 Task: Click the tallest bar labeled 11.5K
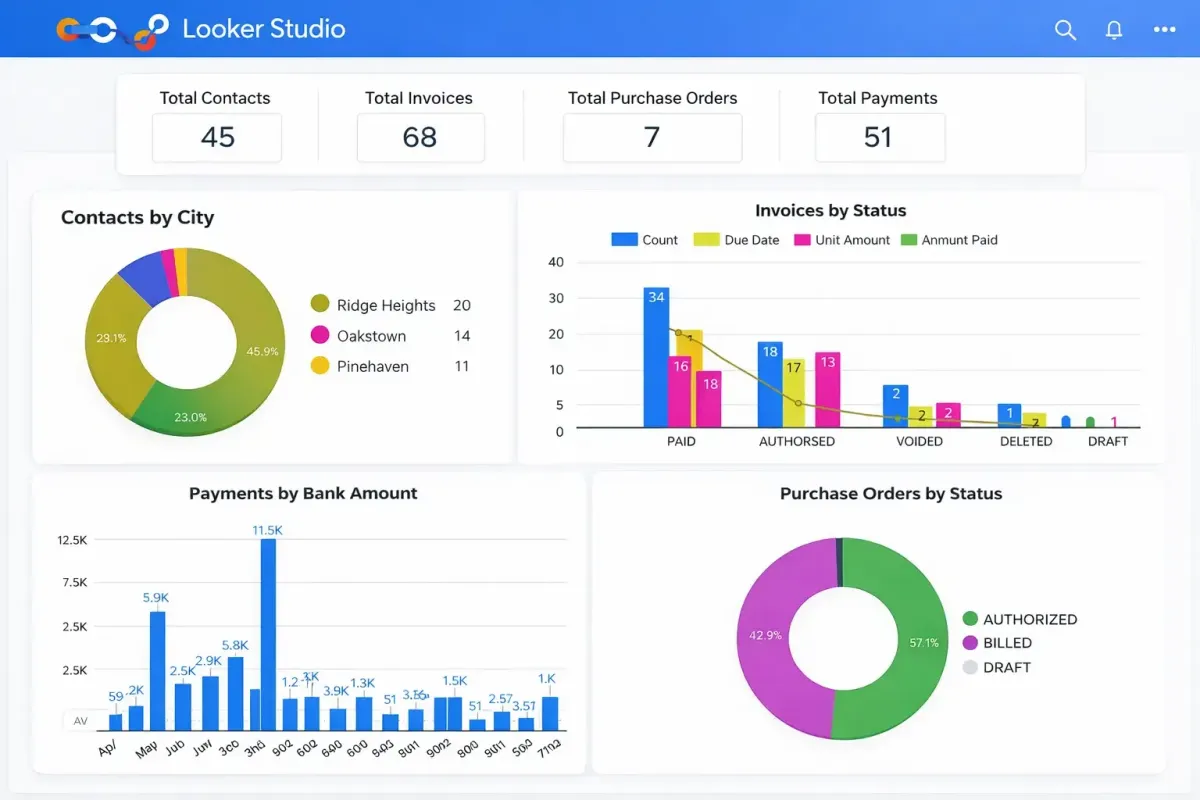[x=268, y=634]
